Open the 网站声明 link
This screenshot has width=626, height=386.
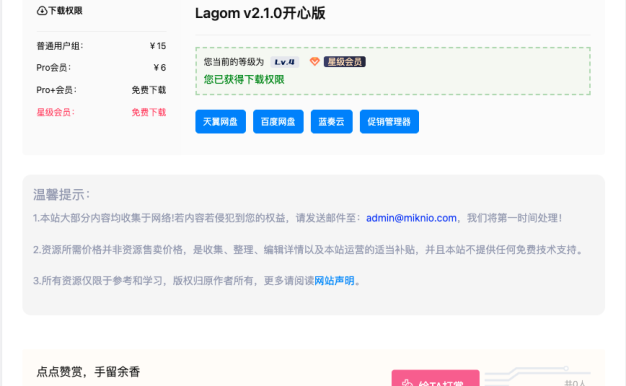click(334, 281)
